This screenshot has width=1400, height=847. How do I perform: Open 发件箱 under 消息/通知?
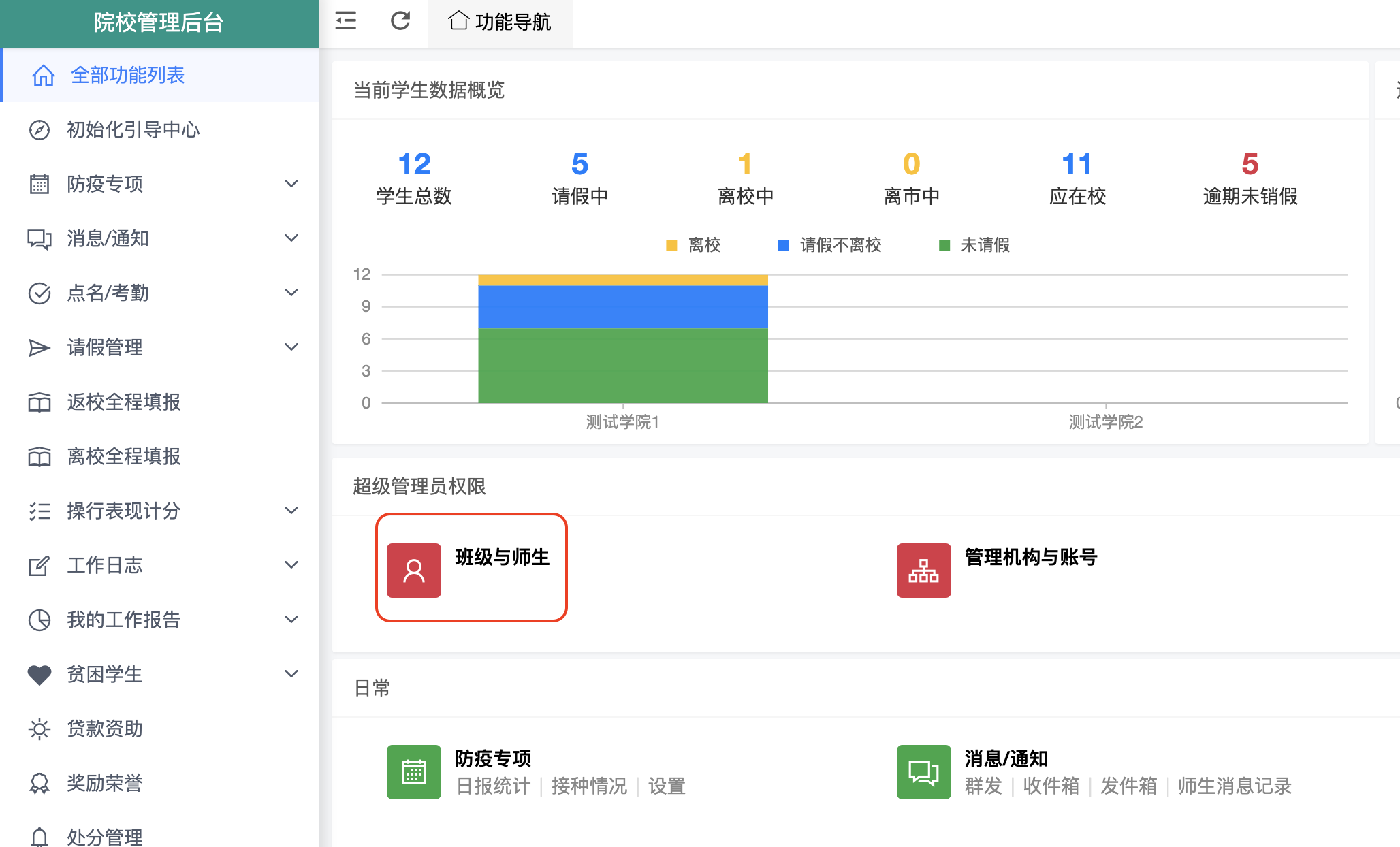(1128, 786)
